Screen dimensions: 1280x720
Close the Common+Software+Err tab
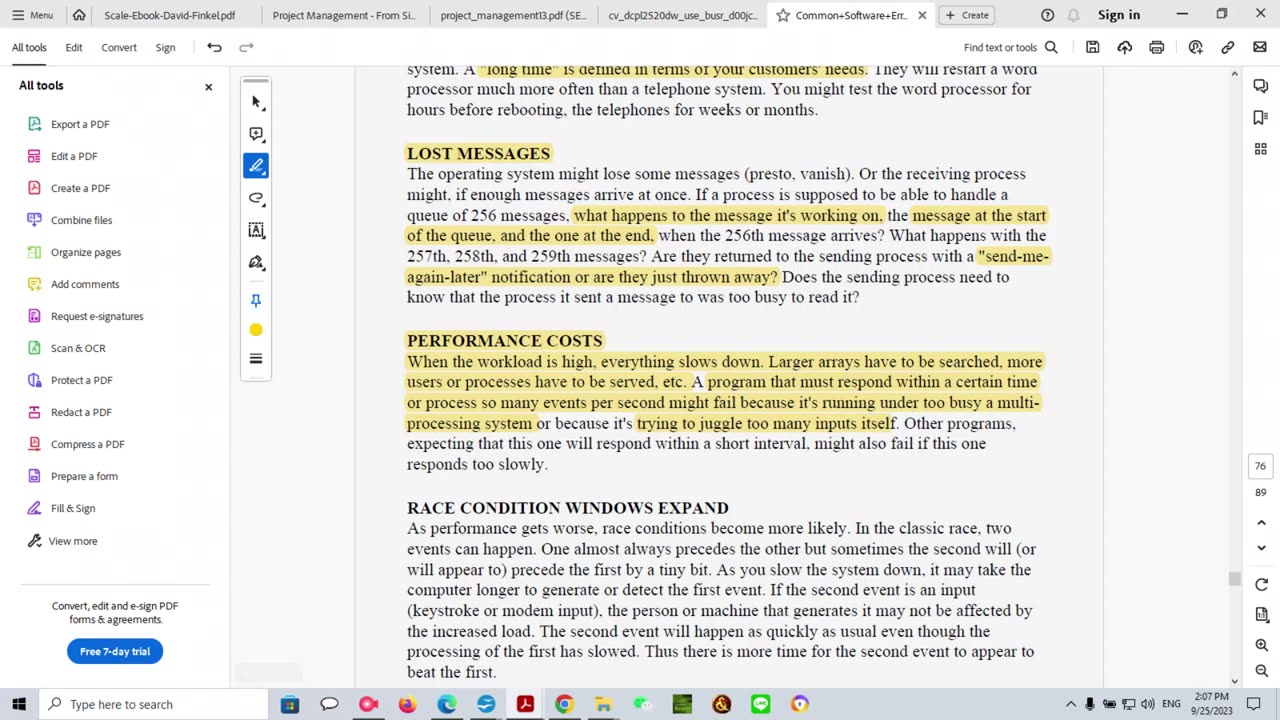pyautogui.click(x=922, y=15)
